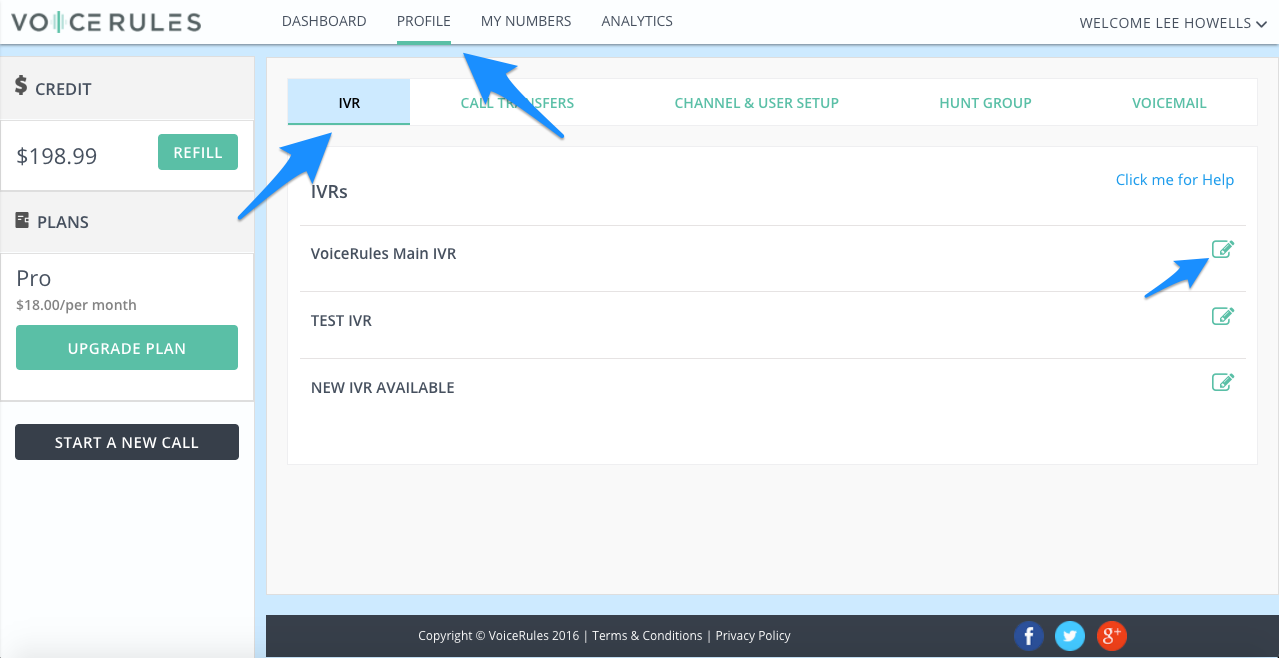Edit the NEW IVR AVAILABLE entry
Image resolution: width=1281 pixels, height=658 pixels.
tap(1222, 382)
